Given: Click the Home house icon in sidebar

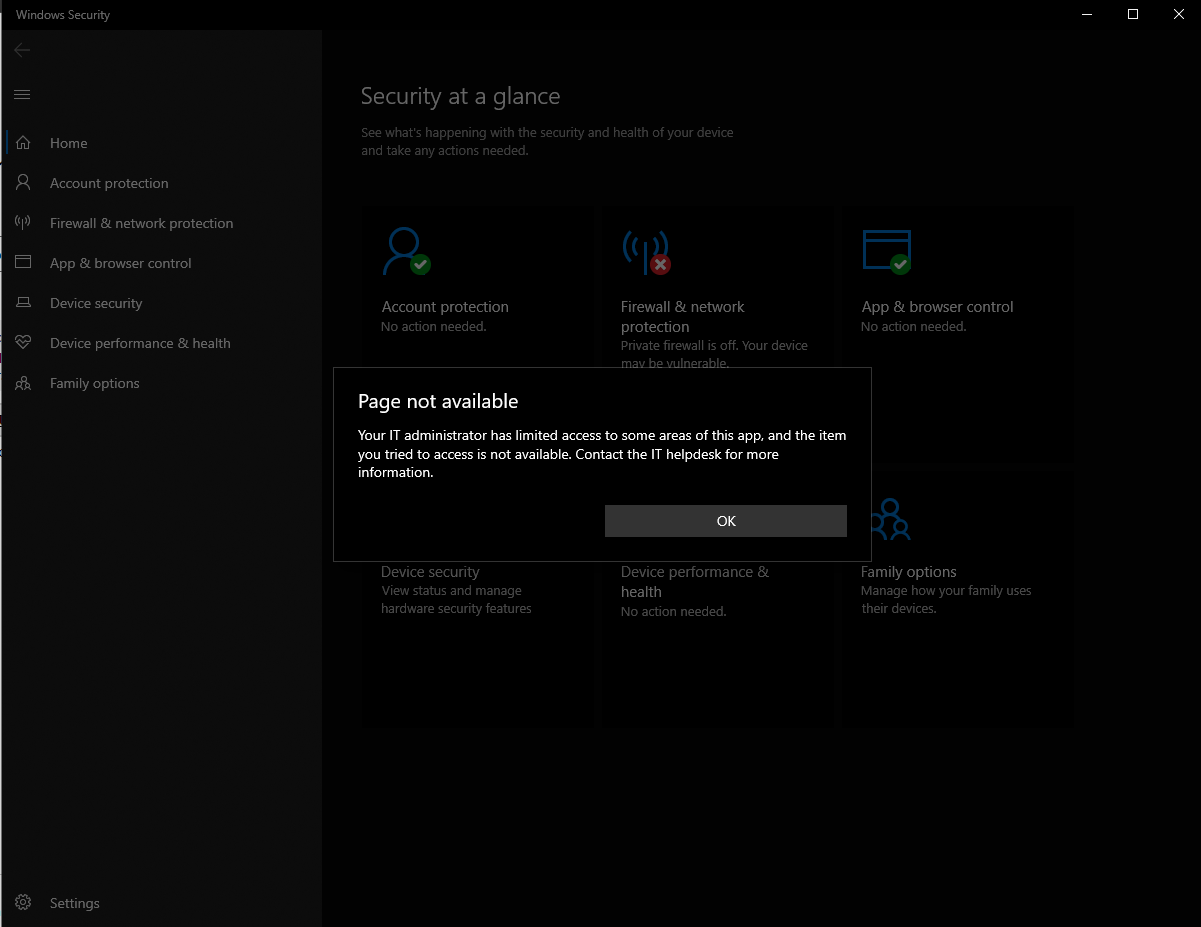Looking at the screenshot, I should tap(23, 143).
